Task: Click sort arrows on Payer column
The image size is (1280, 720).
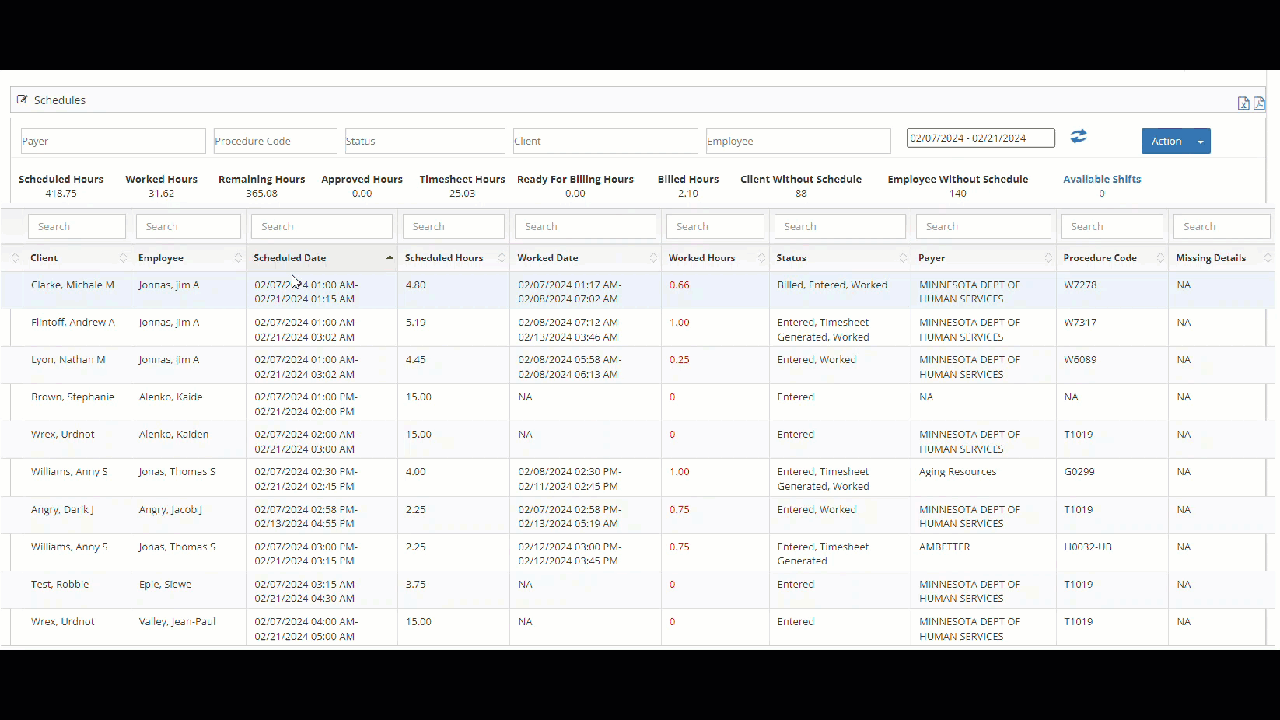Action: point(1047,258)
